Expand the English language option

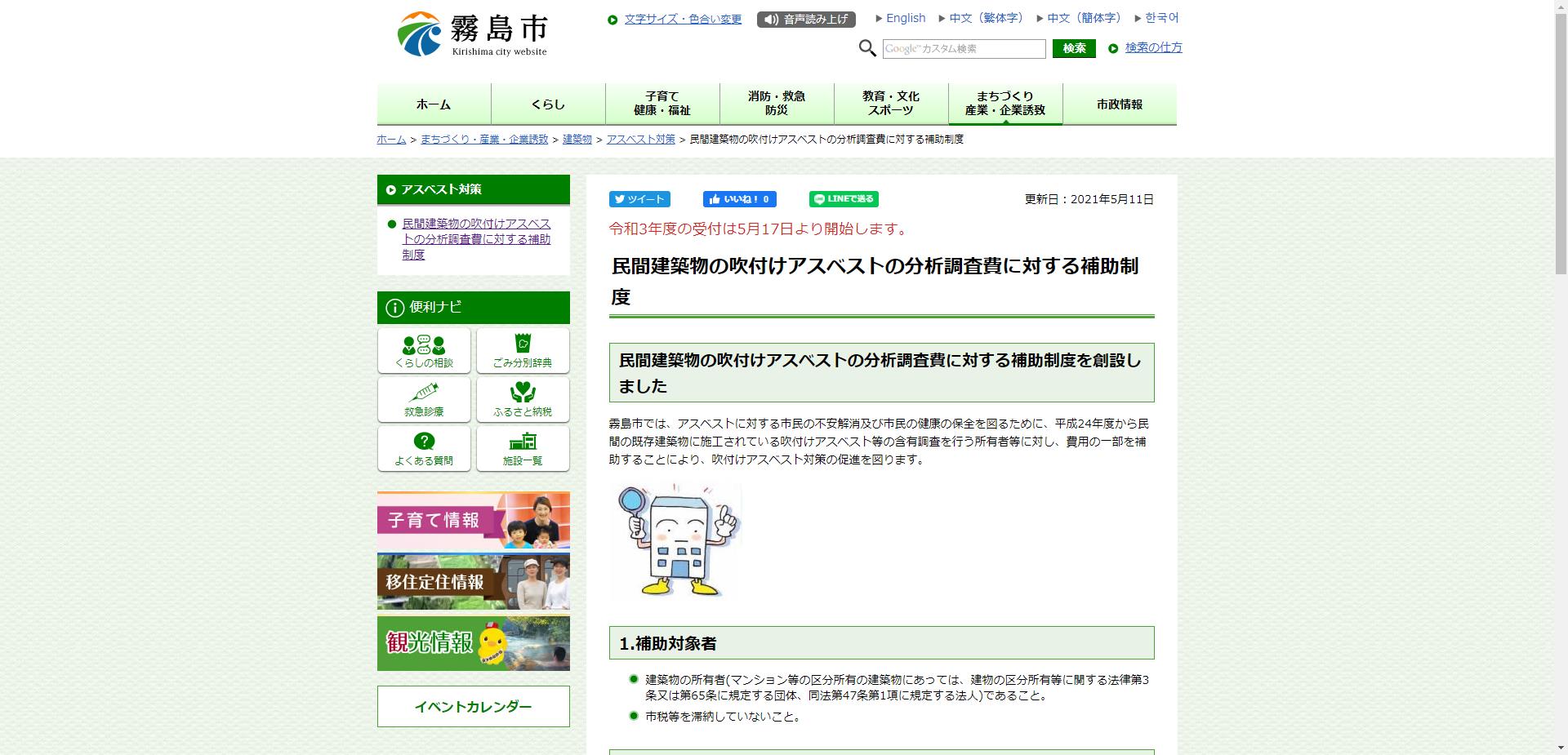point(904,18)
